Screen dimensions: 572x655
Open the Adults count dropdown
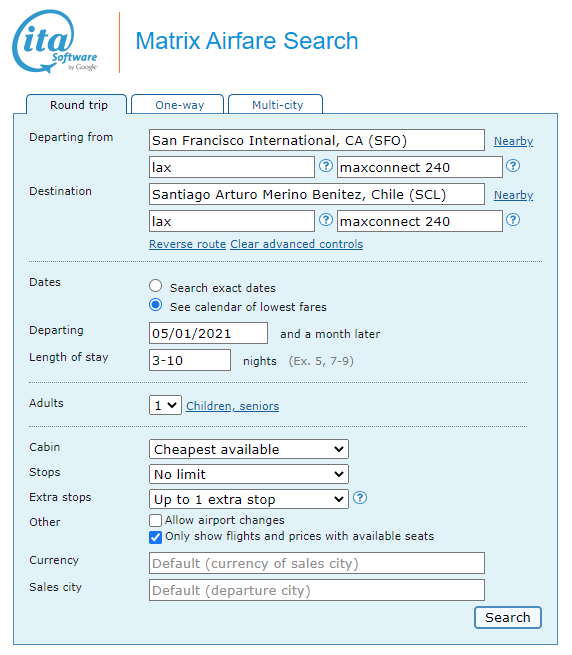click(165, 405)
